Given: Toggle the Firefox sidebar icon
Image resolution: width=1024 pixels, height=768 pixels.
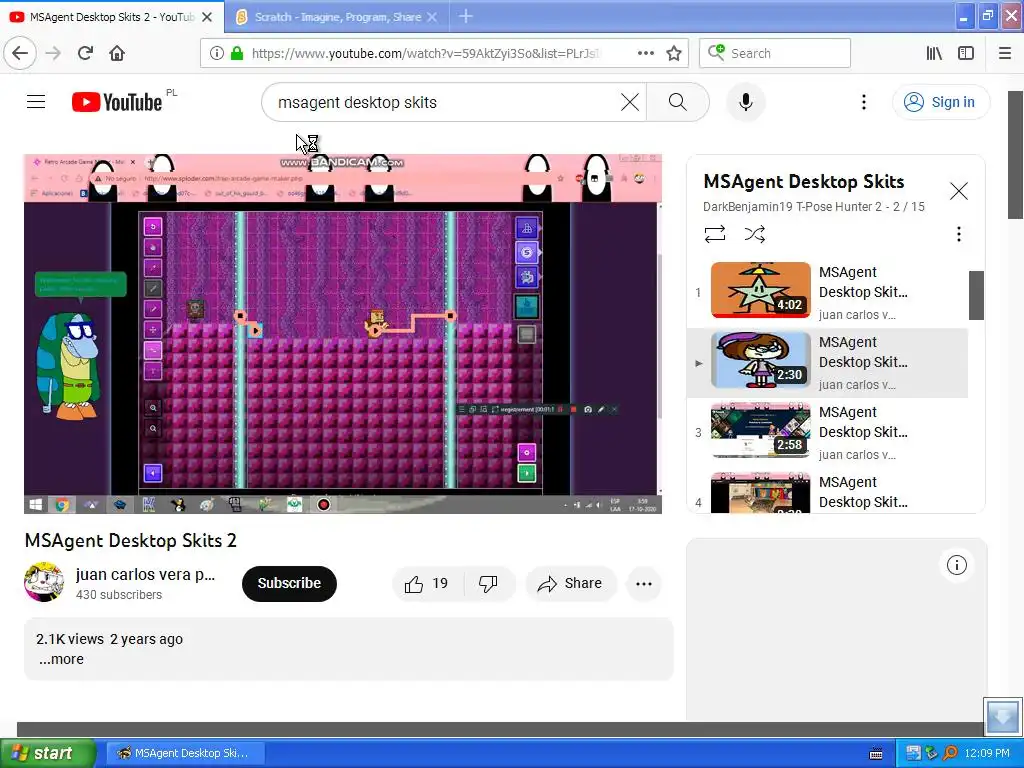Looking at the screenshot, I should (966, 53).
